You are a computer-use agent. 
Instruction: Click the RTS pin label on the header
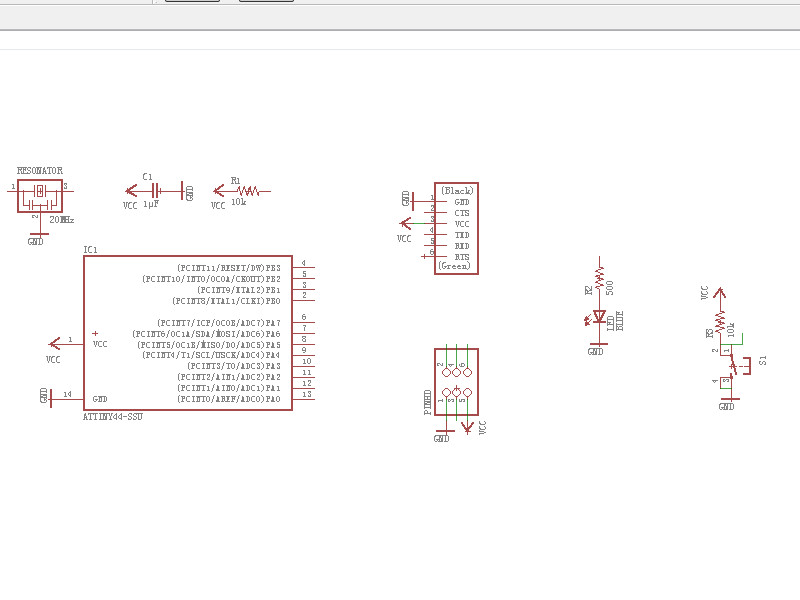tap(462, 257)
